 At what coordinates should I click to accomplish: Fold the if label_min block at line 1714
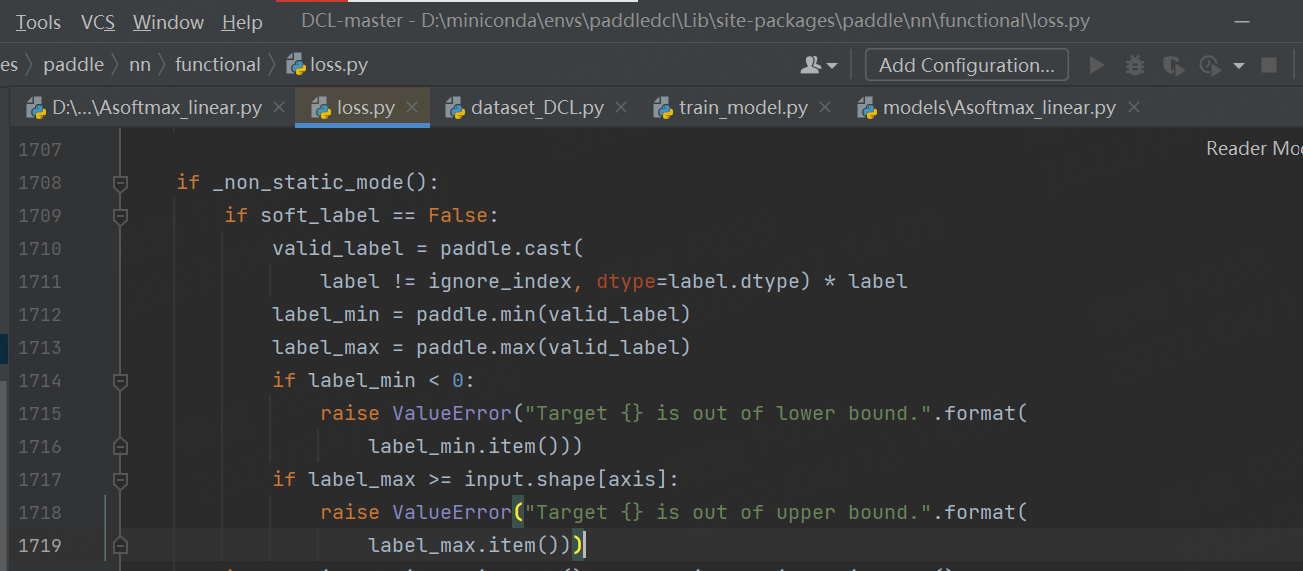[120, 381]
